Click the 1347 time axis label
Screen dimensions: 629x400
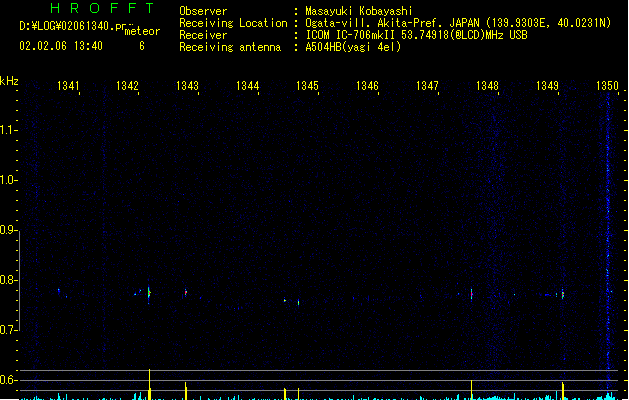[427, 86]
